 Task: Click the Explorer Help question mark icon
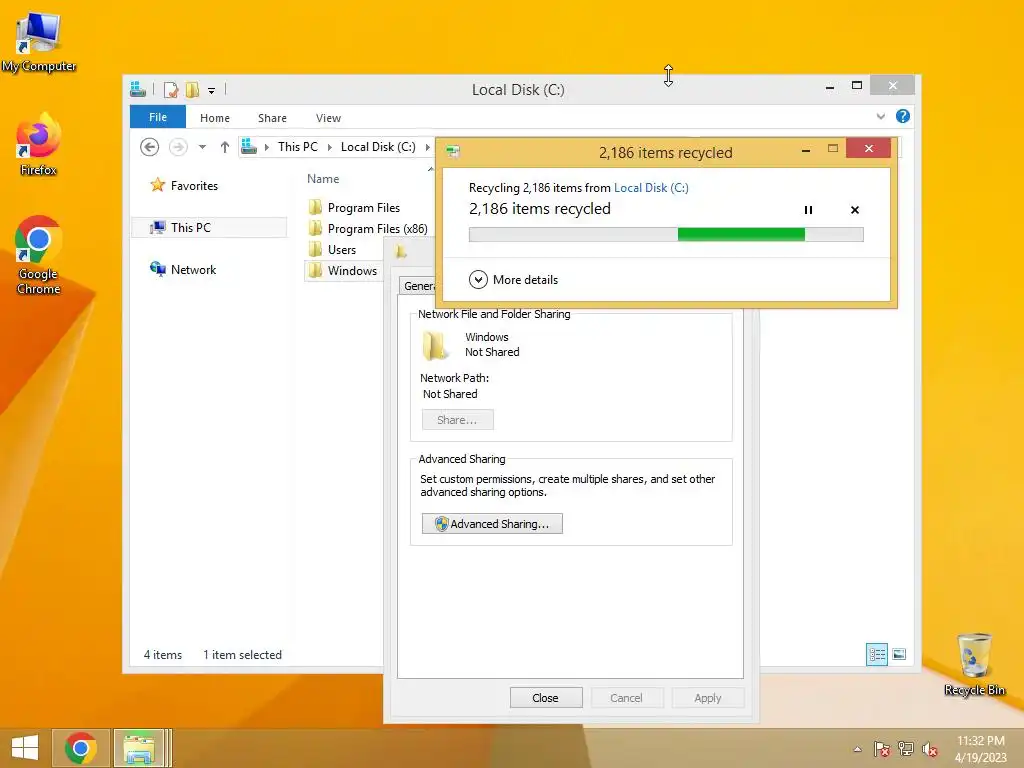[903, 116]
